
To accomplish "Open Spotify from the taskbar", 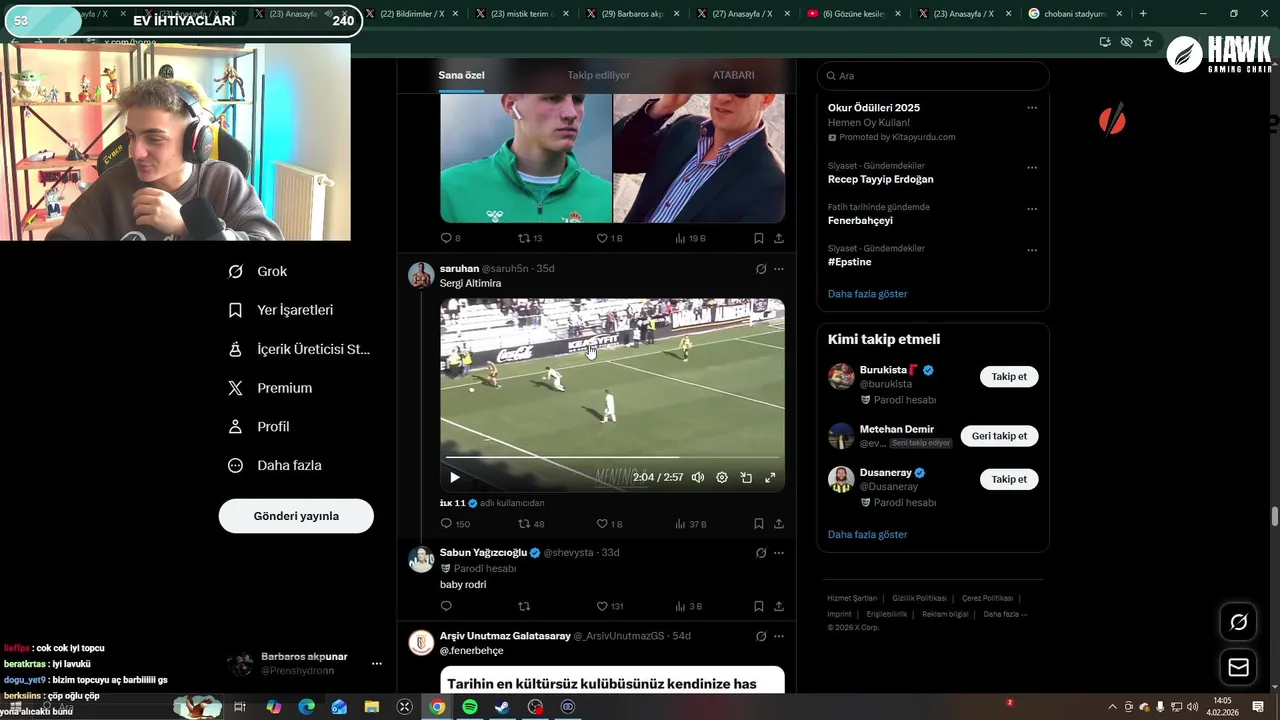I will [x=470, y=707].
